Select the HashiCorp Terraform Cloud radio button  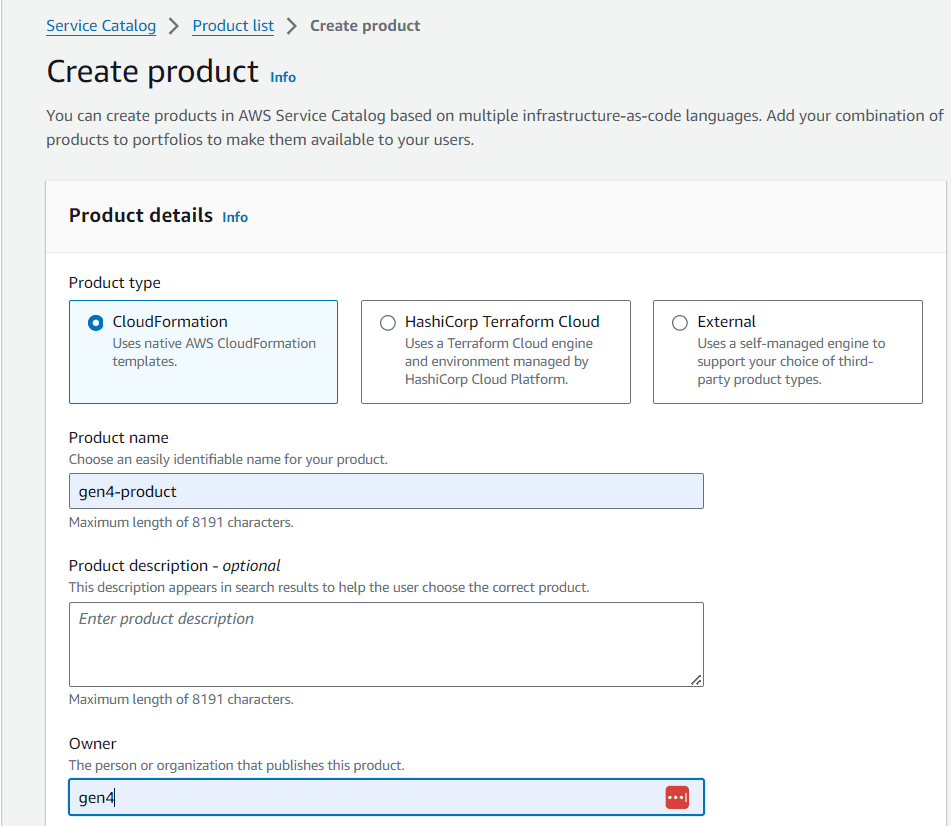388,323
